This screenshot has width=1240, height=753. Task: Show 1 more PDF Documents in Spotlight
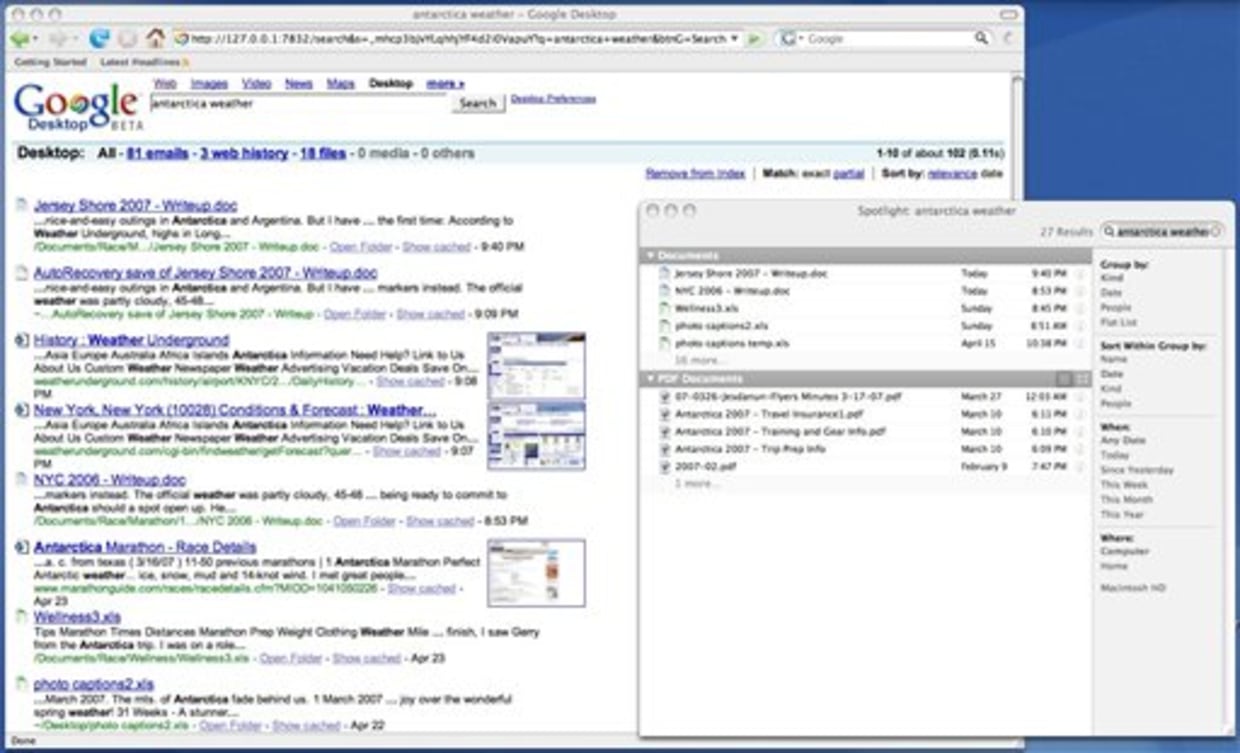pos(696,484)
